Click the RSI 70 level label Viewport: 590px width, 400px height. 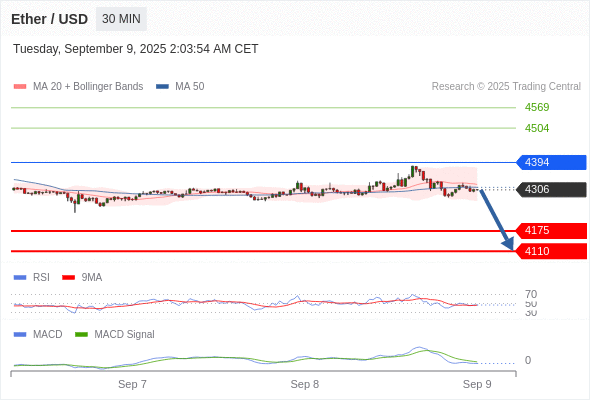tap(531, 294)
